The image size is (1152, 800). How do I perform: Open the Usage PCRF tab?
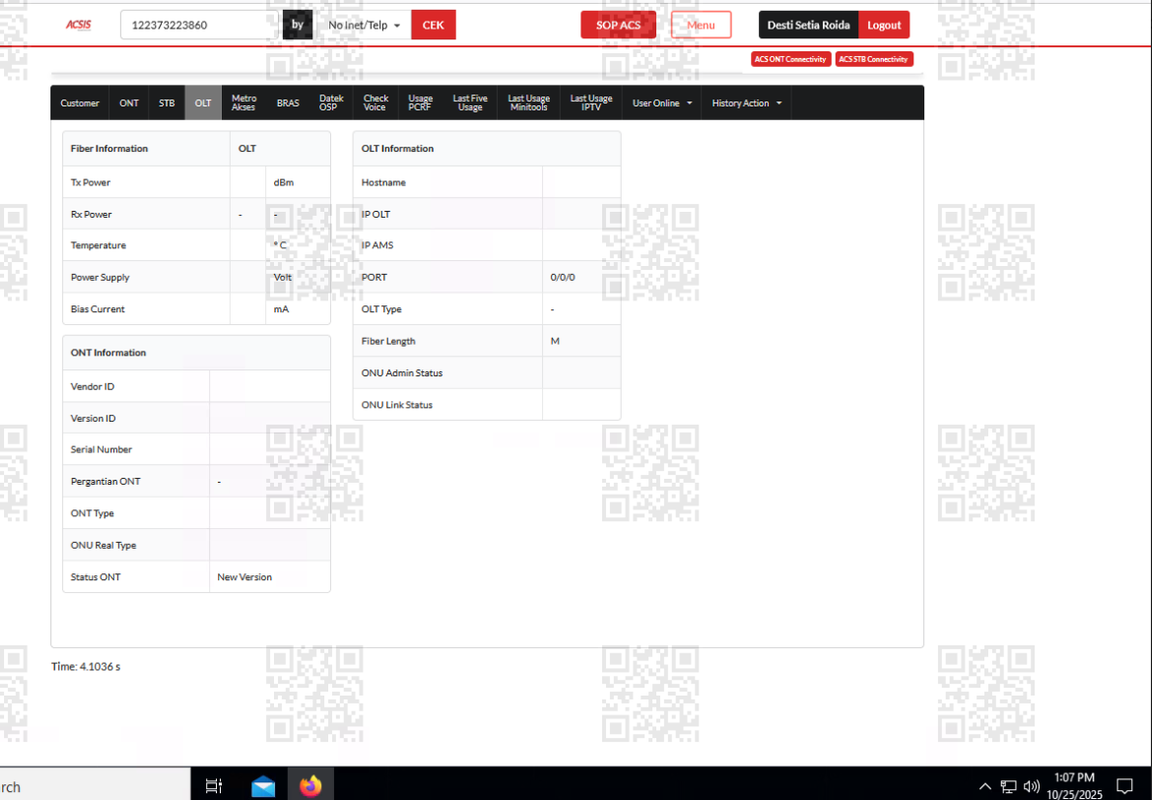[420, 103]
